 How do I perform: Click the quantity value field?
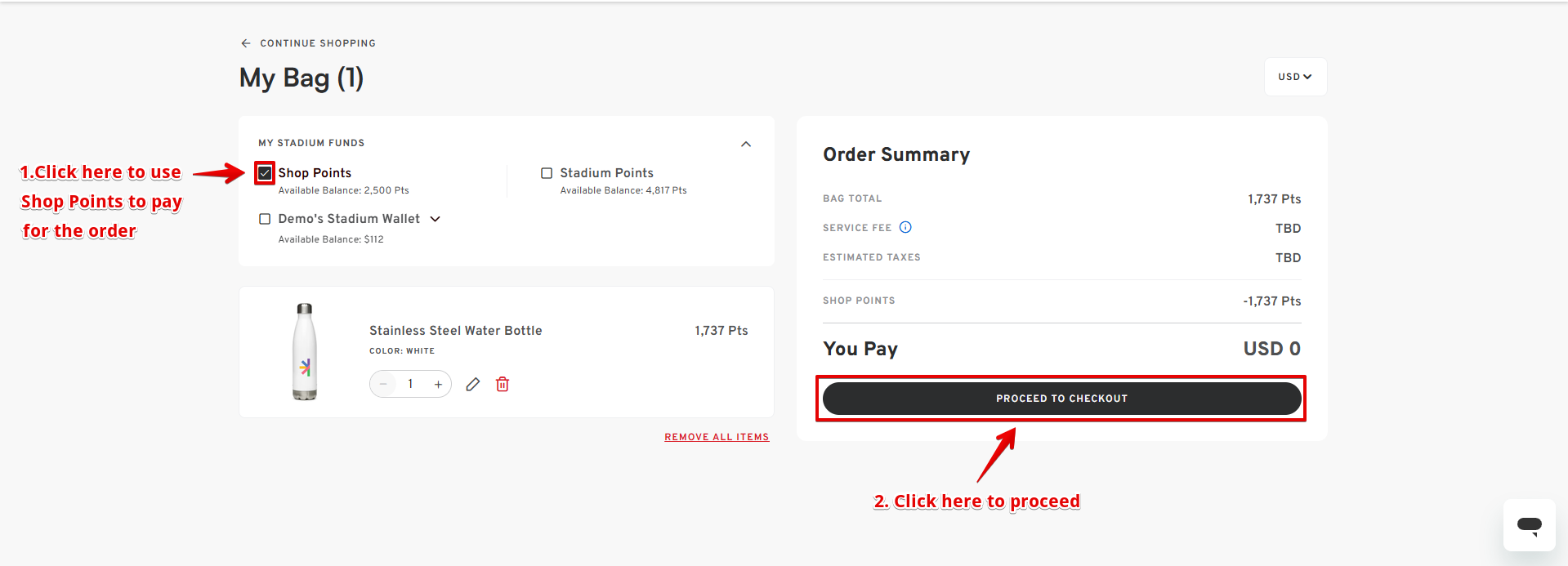click(410, 384)
